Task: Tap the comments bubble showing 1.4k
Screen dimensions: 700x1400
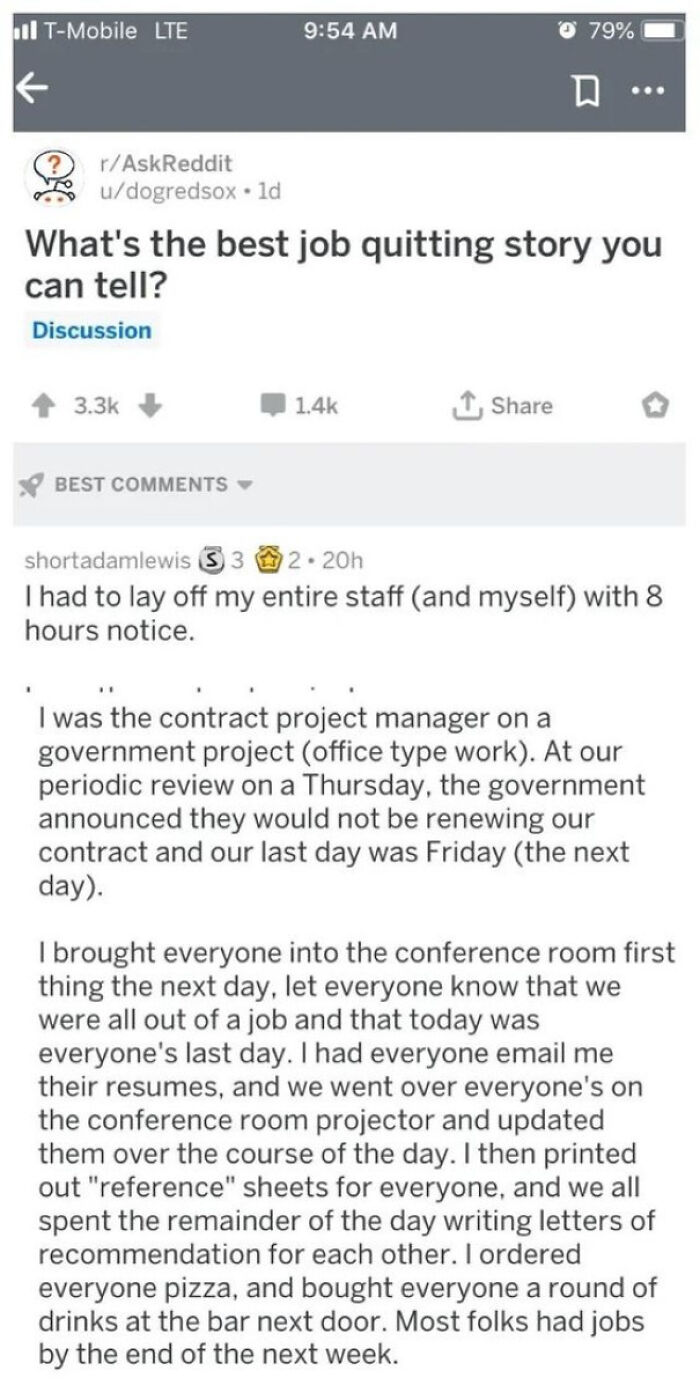Action: pyautogui.click(x=287, y=406)
